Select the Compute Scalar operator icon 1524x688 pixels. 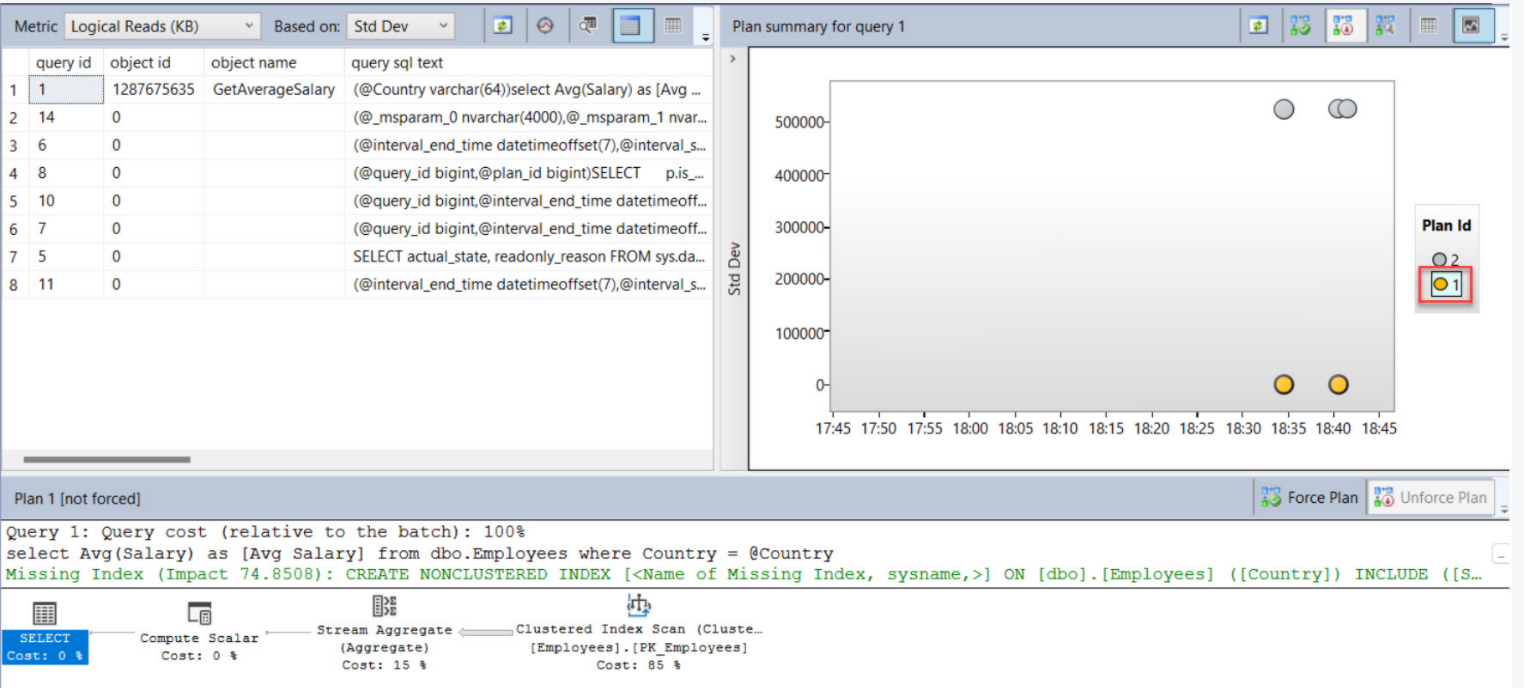click(x=199, y=613)
